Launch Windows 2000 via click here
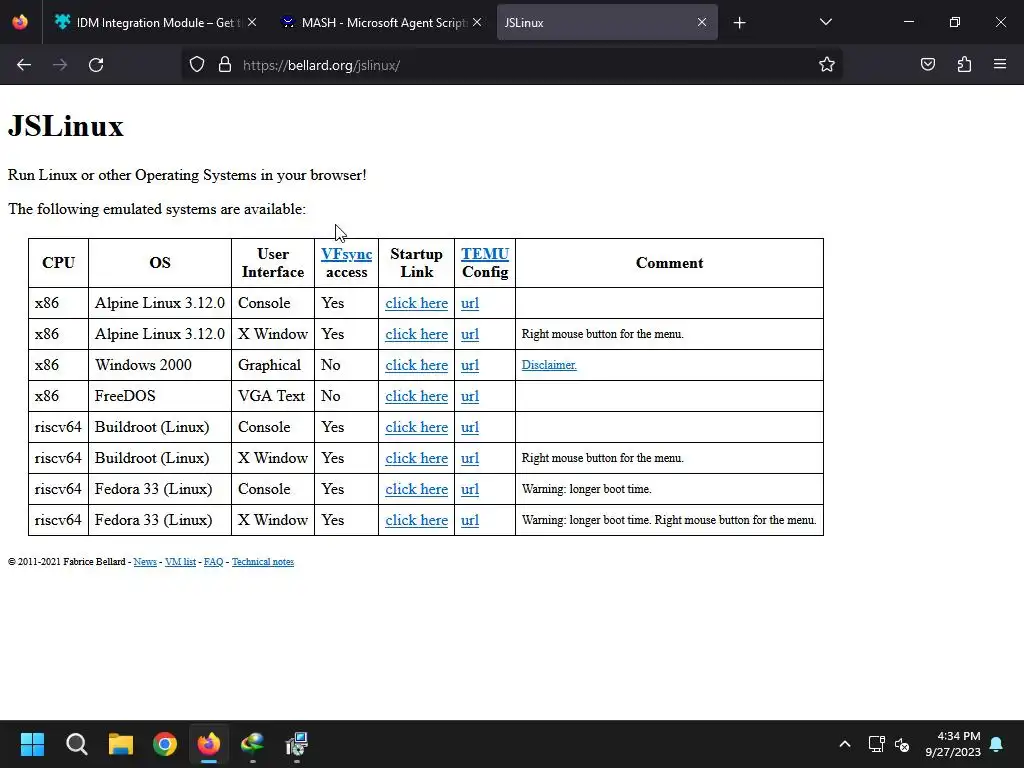This screenshot has height=768, width=1024. [x=417, y=365]
